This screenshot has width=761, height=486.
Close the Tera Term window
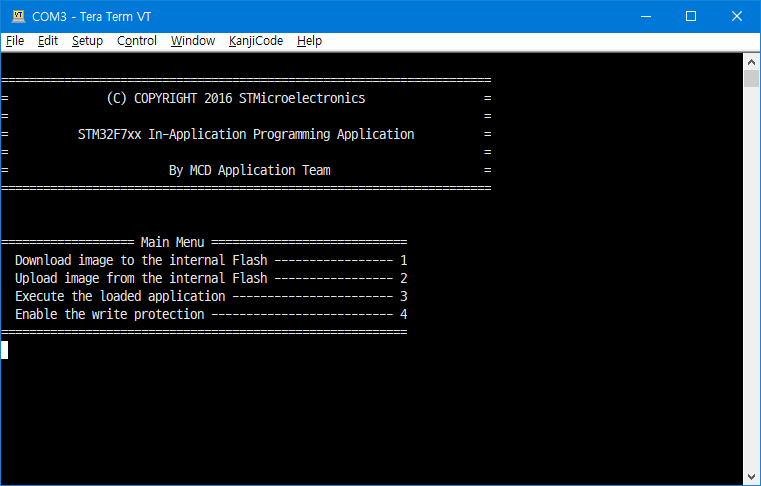tap(737, 16)
